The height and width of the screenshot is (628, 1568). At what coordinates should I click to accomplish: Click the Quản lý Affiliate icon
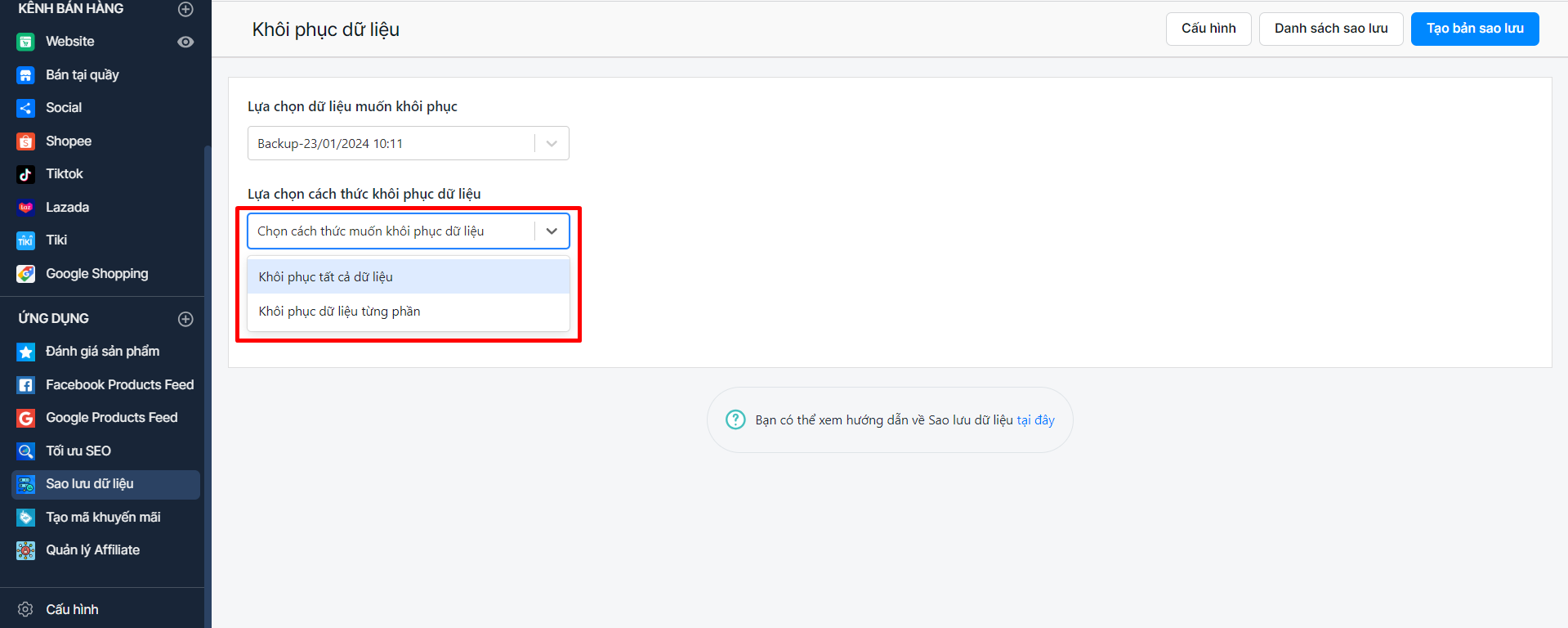(x=26, y=550)
